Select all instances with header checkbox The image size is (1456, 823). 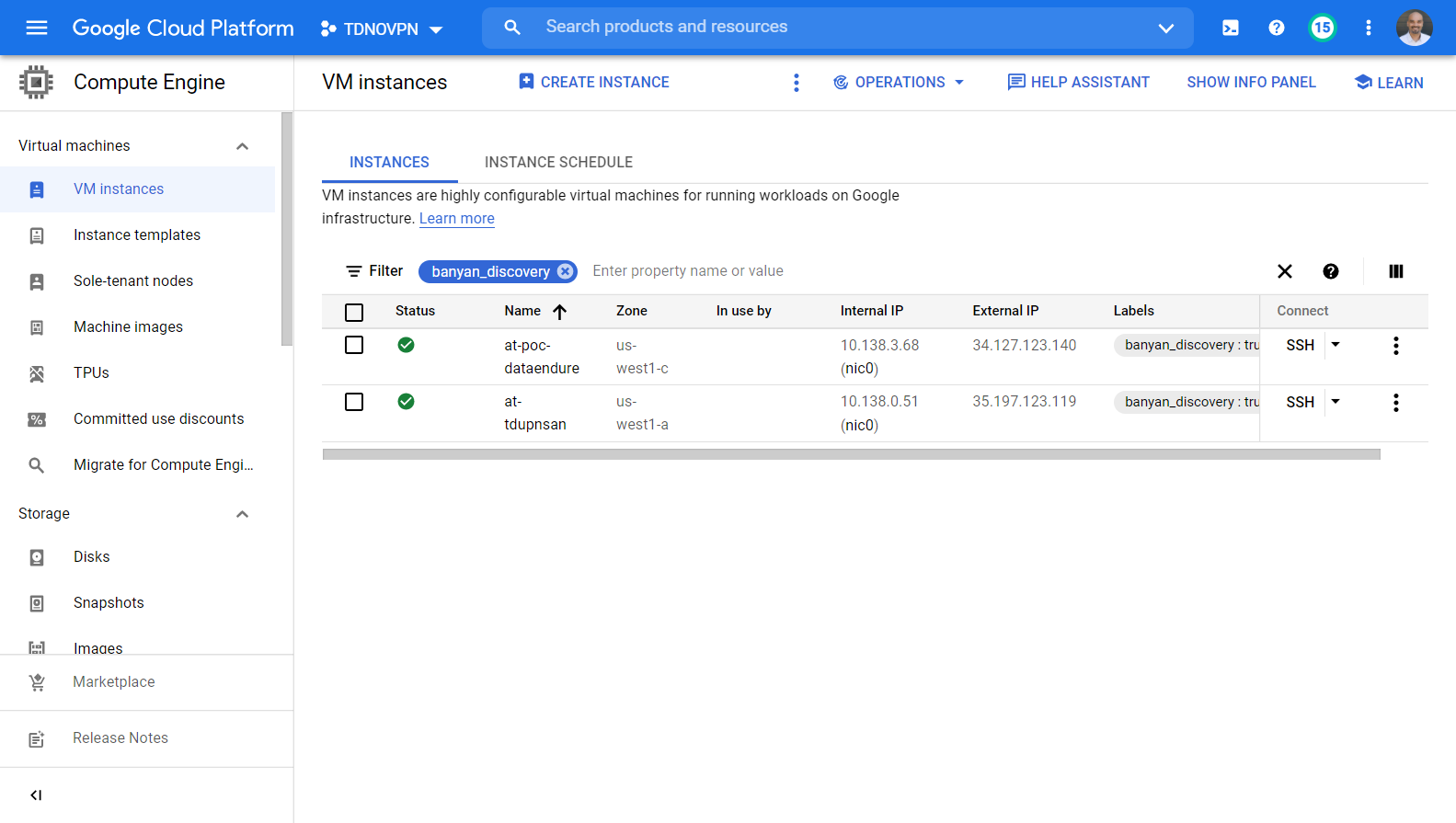(x=354, y=313)
